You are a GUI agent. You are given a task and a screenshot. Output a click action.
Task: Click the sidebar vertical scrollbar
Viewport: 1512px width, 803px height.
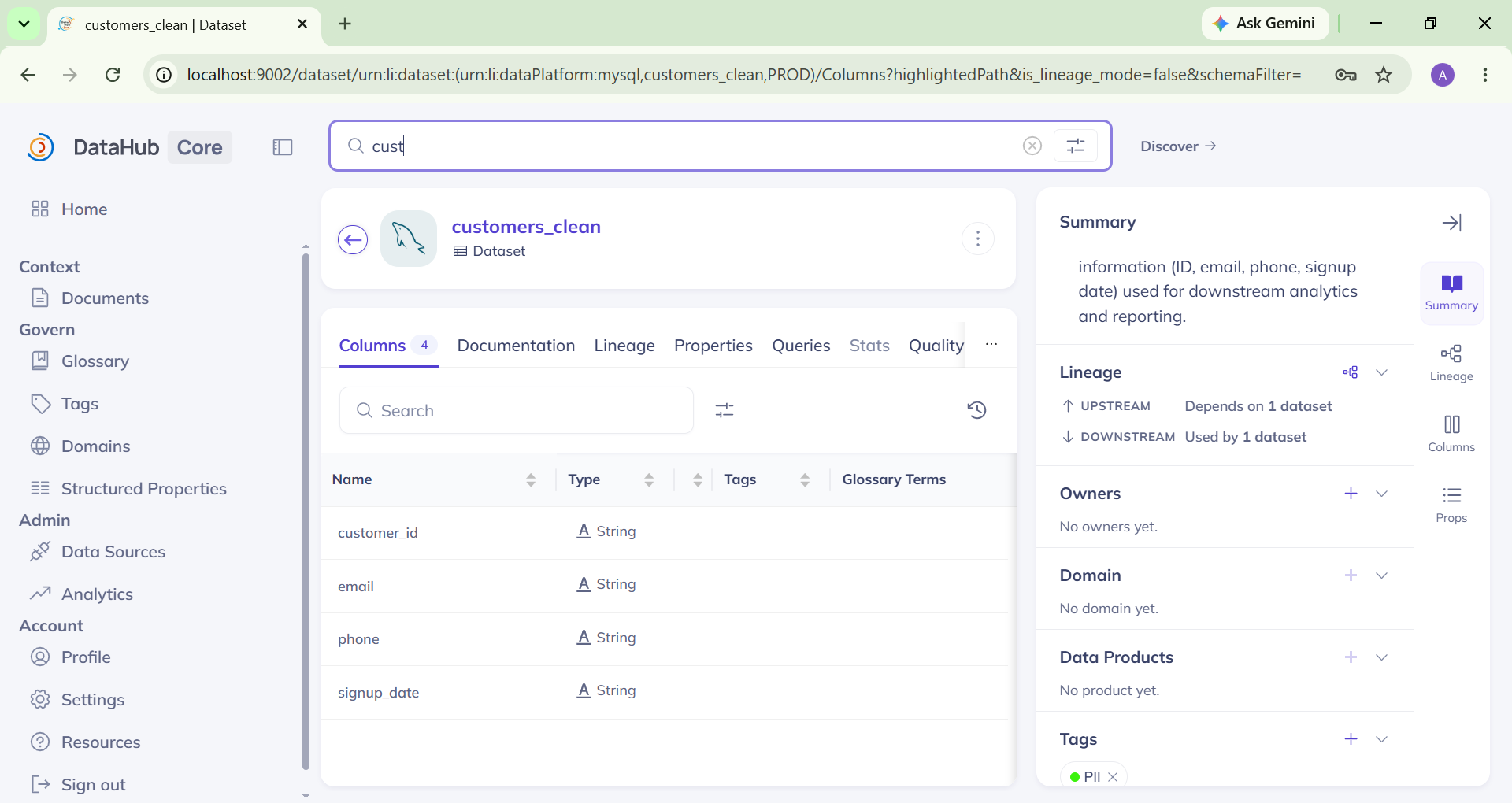pyautogui.click(x=306, y=512)
